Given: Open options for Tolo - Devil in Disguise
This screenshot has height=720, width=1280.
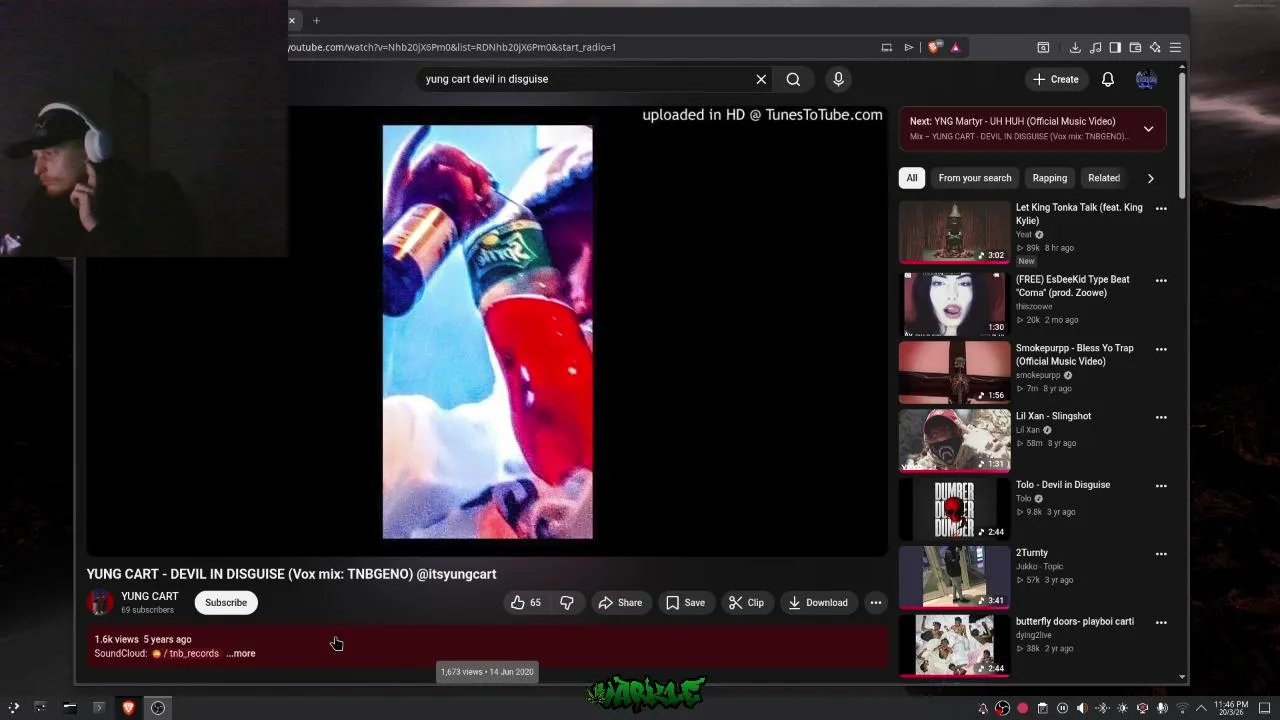Looking at the screenshot, I should (1161, 486).
